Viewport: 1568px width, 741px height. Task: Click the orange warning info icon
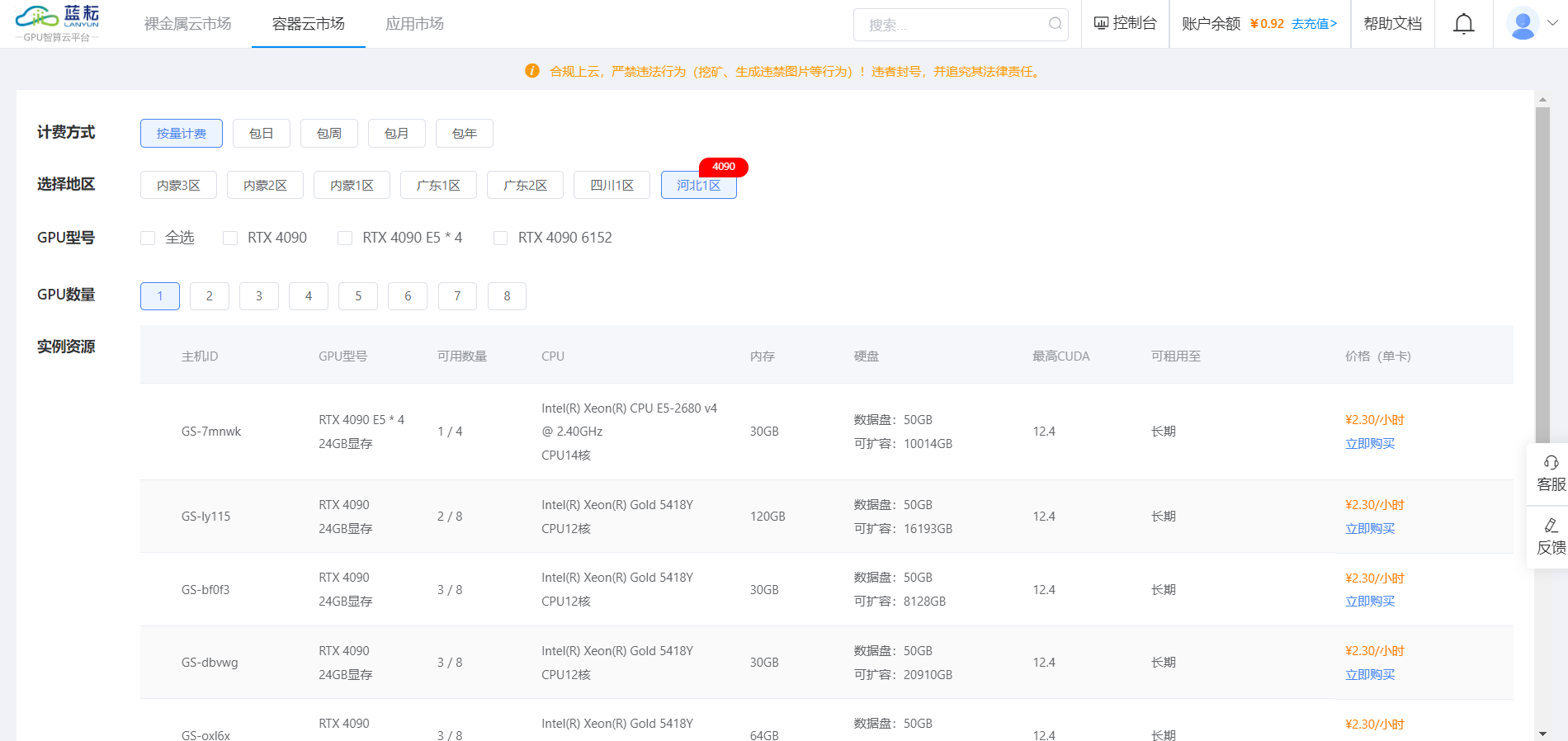point(532,71)
